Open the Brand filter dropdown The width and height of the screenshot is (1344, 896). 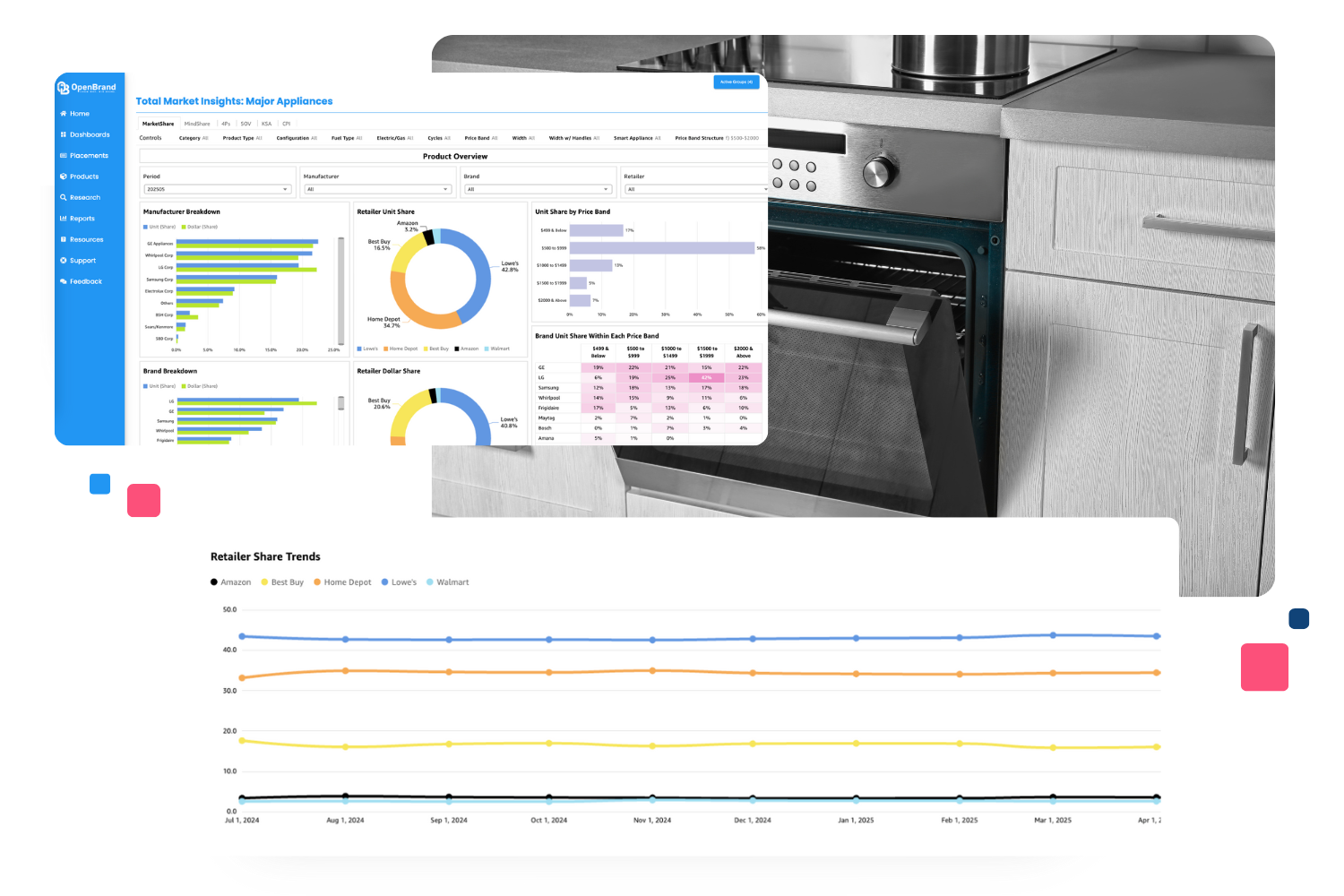[538, 189]
